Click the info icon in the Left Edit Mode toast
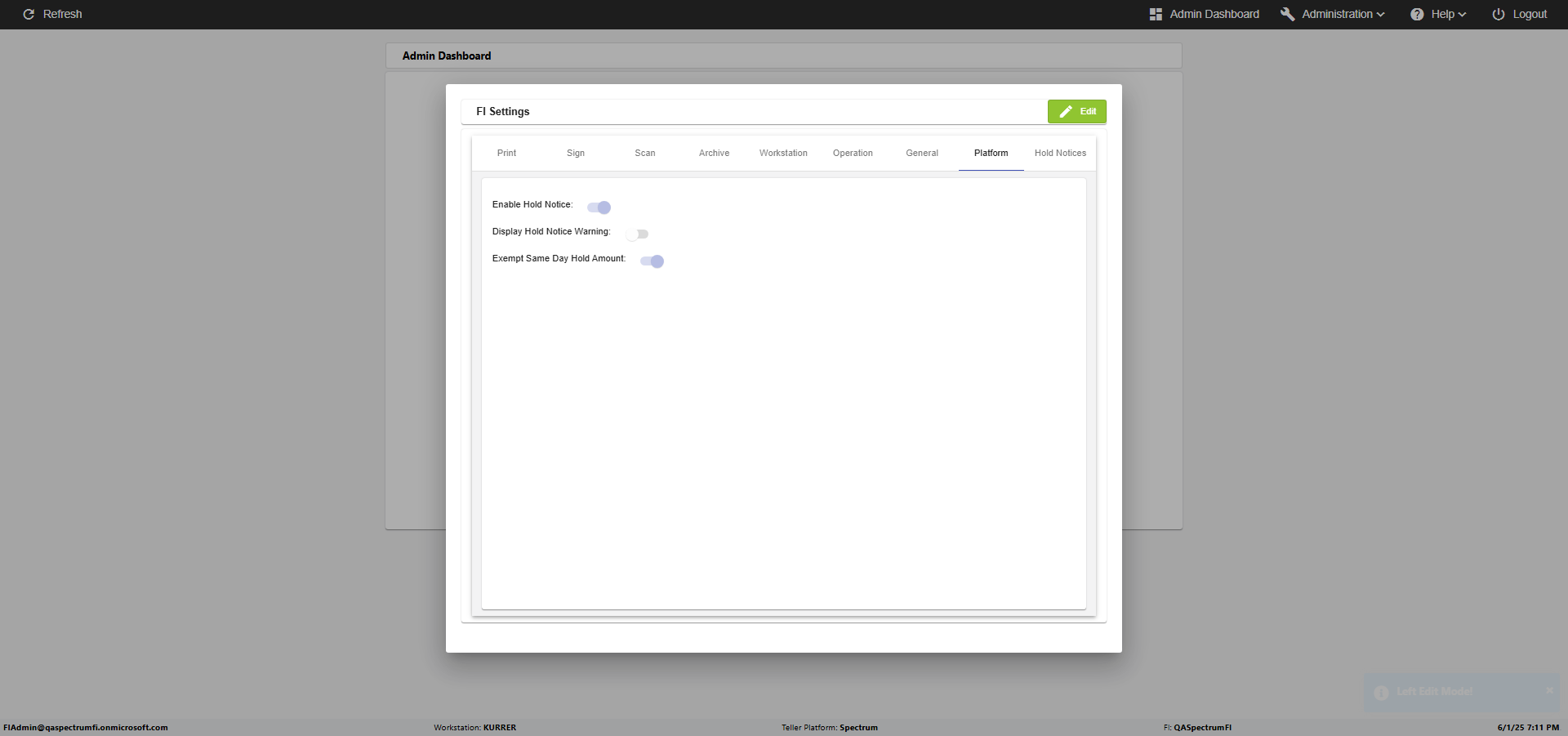The width and height of the screenshot is (1568, 736). click(x=1381, y=693)
